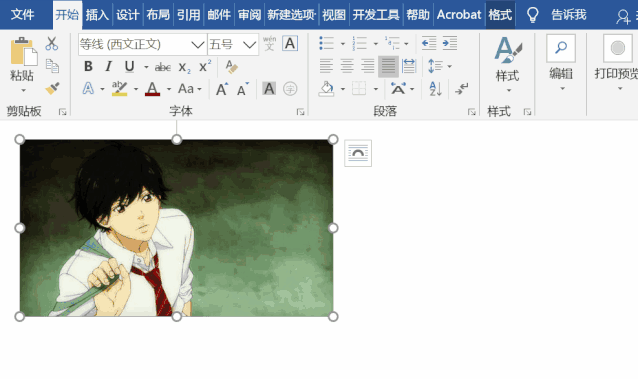638x379 pixels.
Task: Switch to the 插入 ribbon tab
Action: point(97,15)
